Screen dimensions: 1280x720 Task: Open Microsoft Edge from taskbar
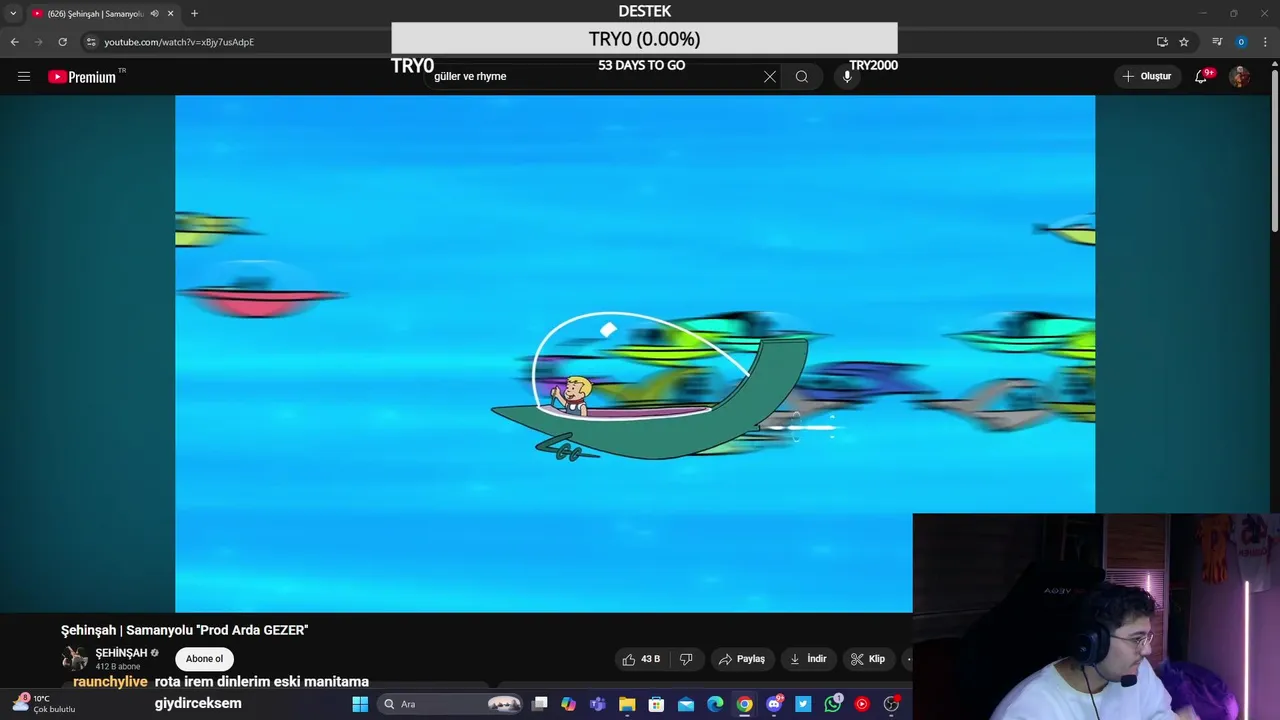point(715,704)
